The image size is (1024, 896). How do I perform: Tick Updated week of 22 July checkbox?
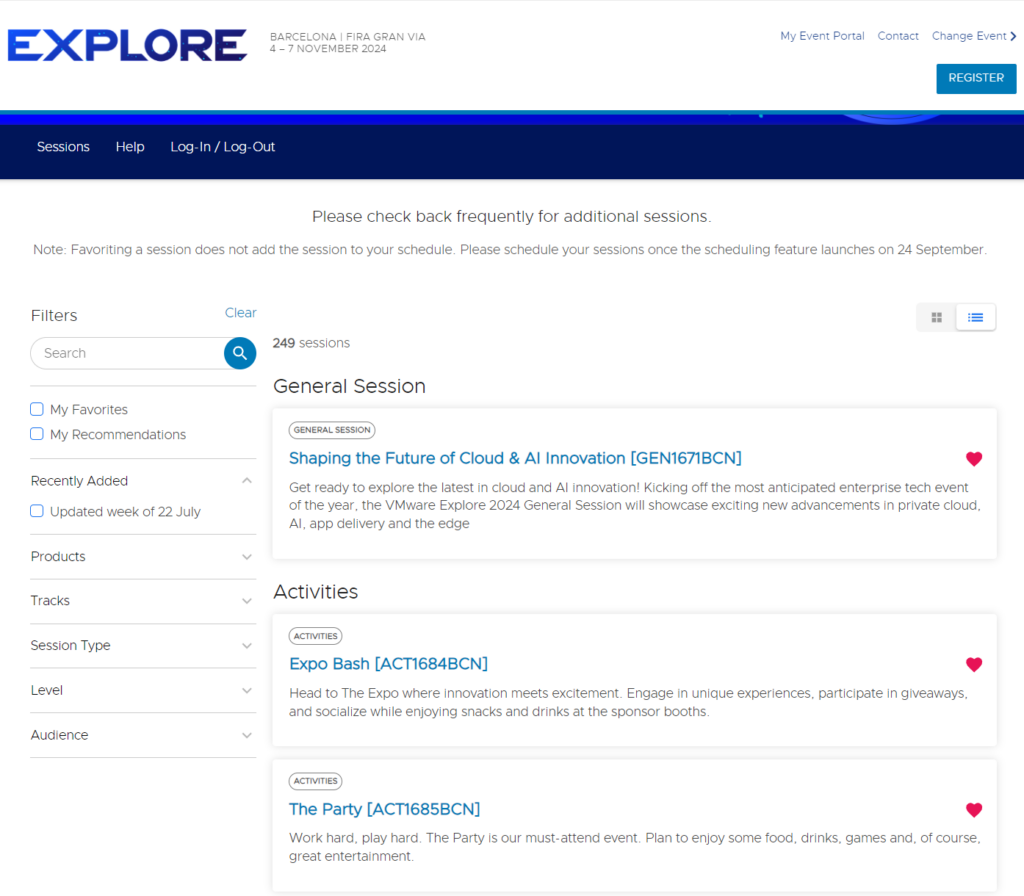[37, 511]
